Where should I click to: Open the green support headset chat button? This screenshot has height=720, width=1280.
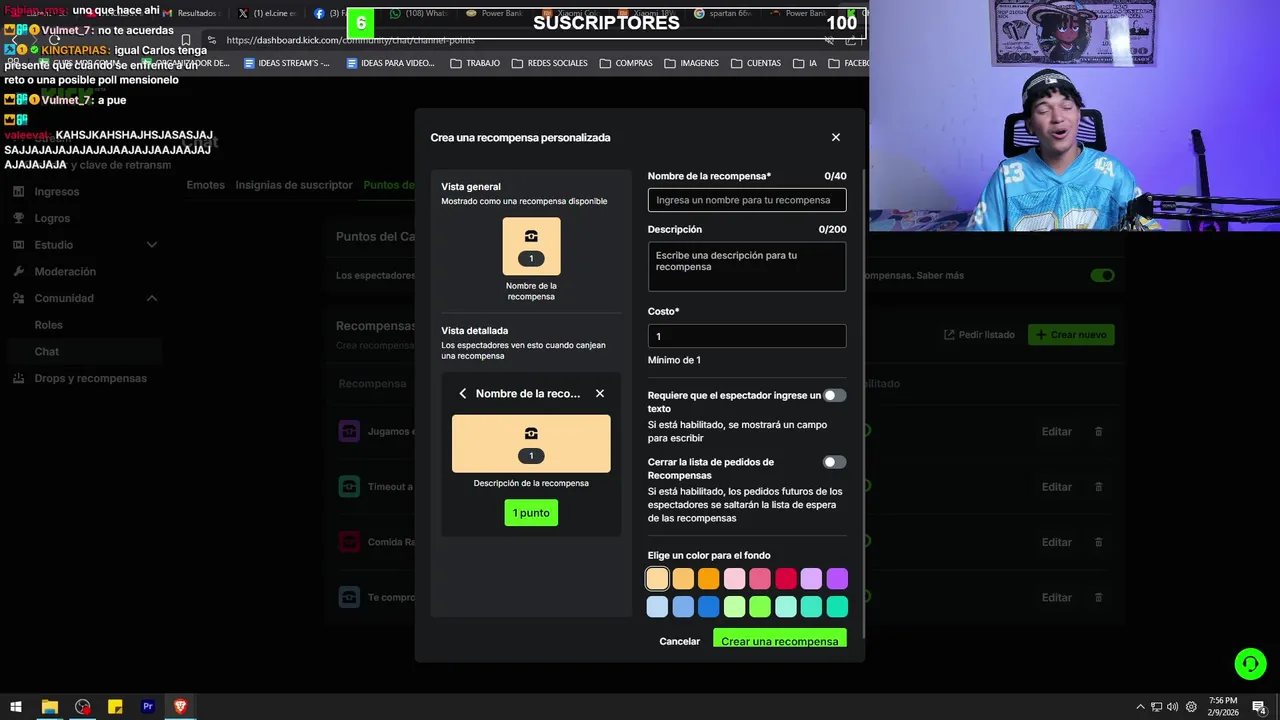pyautogui.click(x=1250, y=664)
